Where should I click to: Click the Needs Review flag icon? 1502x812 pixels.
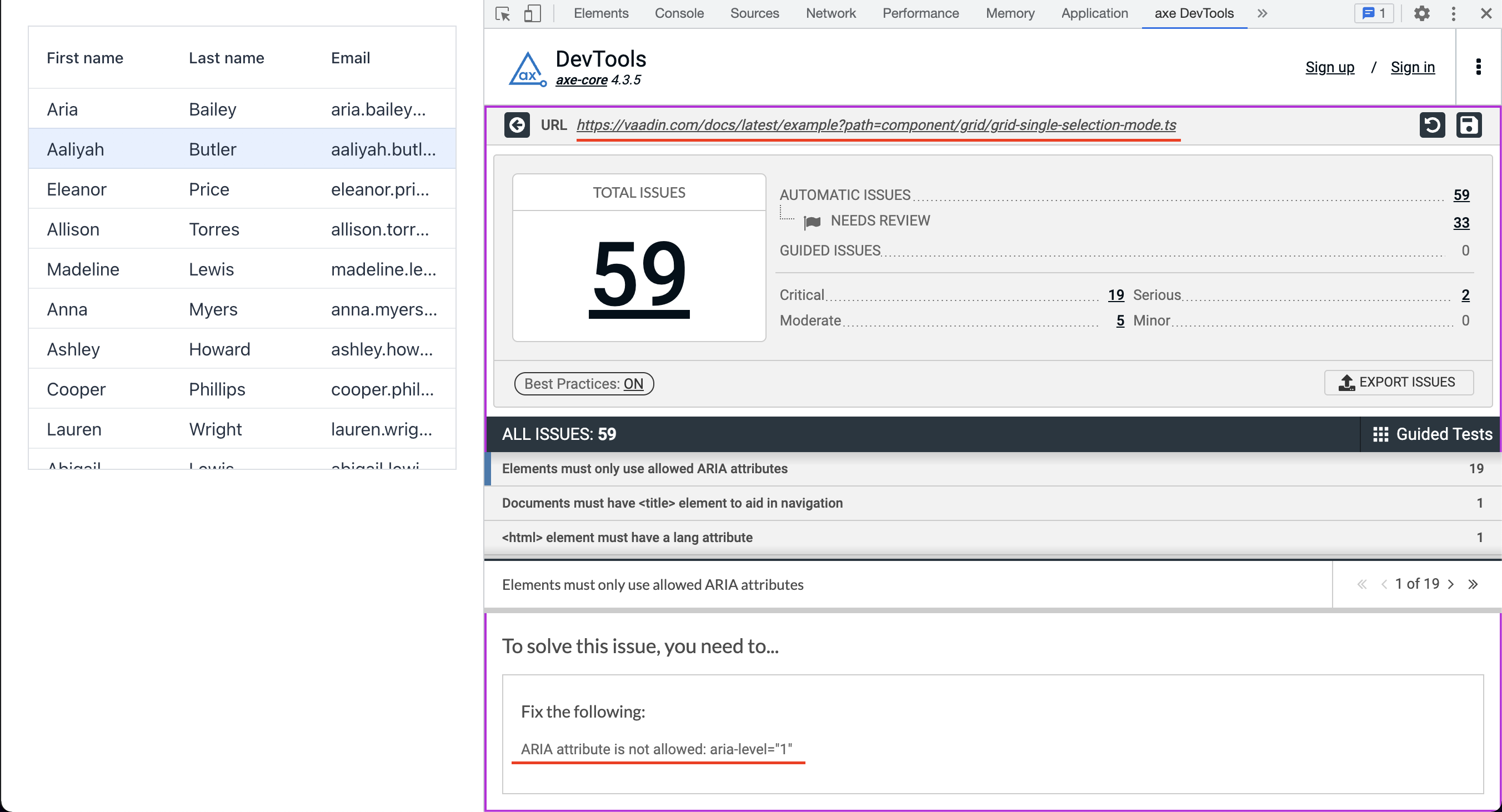tap(811, 222)
